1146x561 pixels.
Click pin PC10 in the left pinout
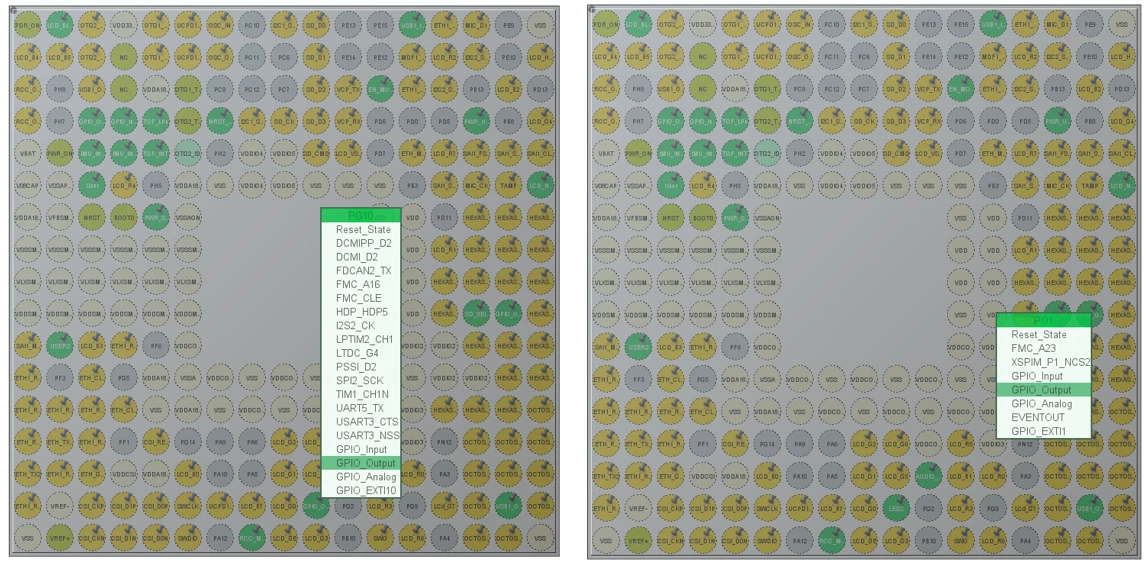[x=252, y=25]
